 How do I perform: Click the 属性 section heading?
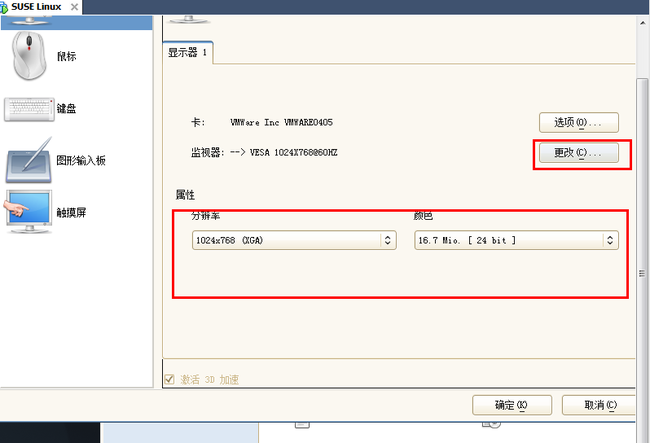pyautogui.click(x=185, y=195)
